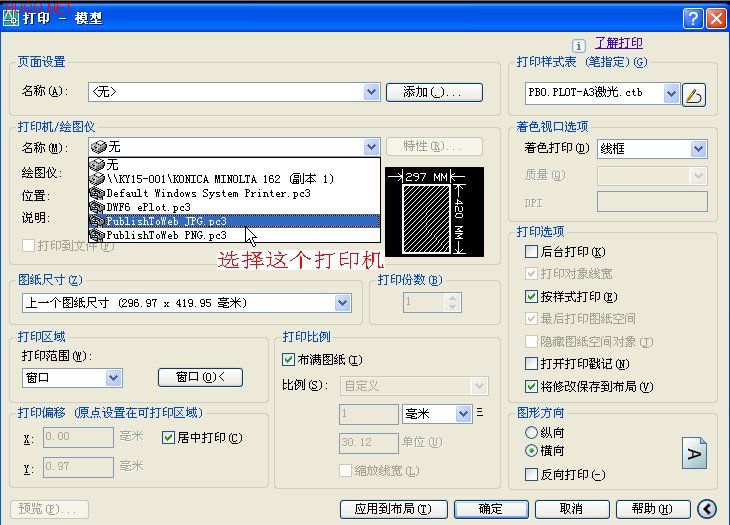Click the collapse dialog arrow icon beside 帮助
This screenshot has height=525, width=730.
707,509
